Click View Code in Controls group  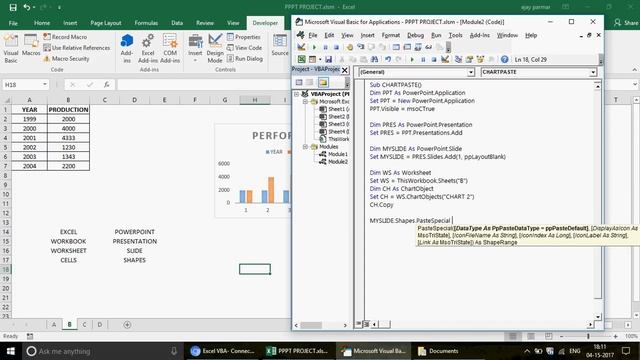pos(244,48)
